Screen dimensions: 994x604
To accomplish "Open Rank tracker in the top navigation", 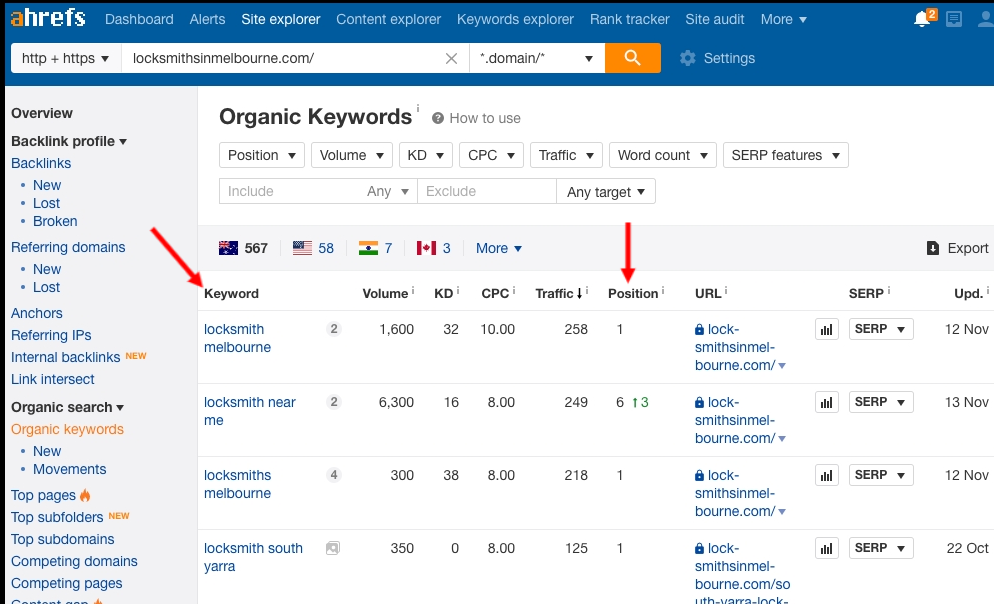I will point(629,20).
